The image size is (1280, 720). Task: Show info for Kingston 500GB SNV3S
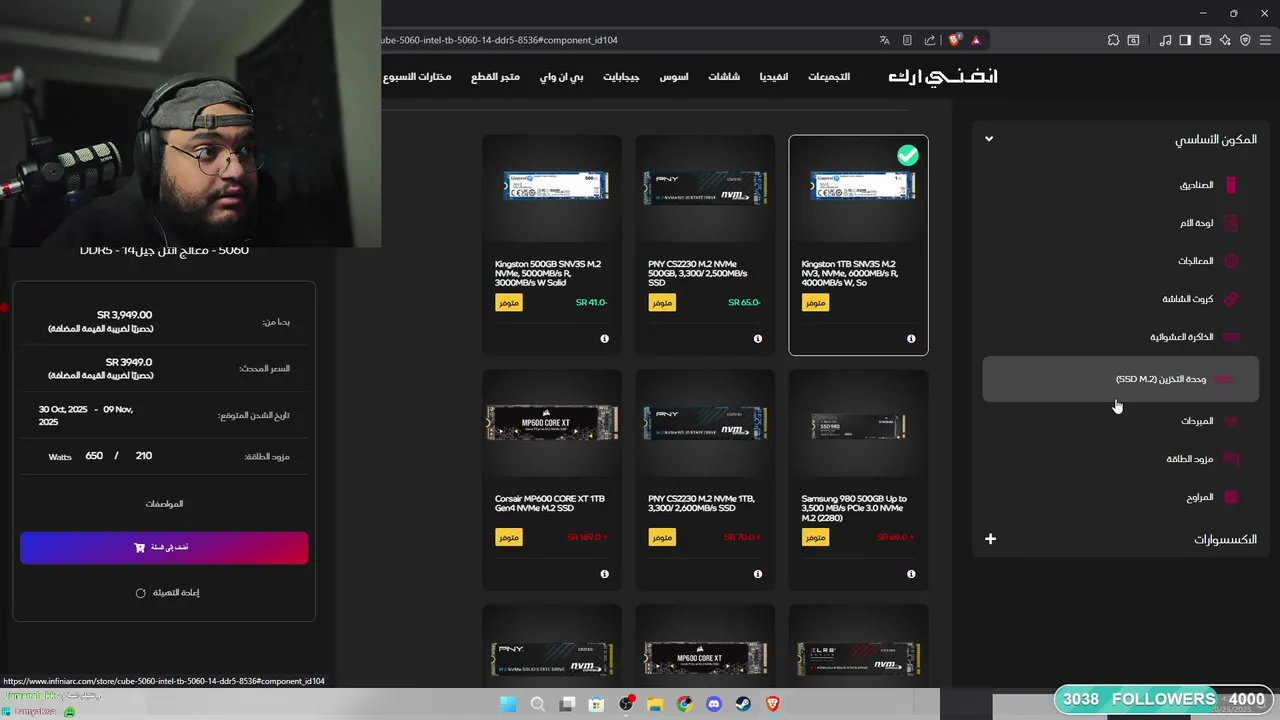604,339
